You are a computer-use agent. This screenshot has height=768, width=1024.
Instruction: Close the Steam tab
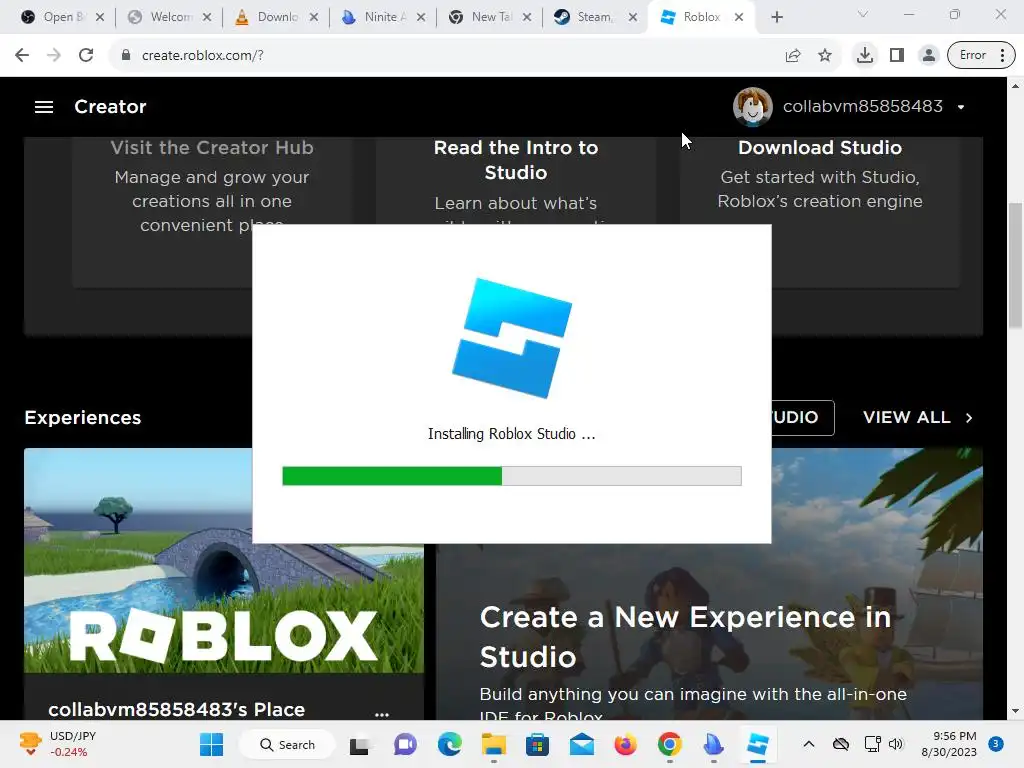(x=633, y=18)
